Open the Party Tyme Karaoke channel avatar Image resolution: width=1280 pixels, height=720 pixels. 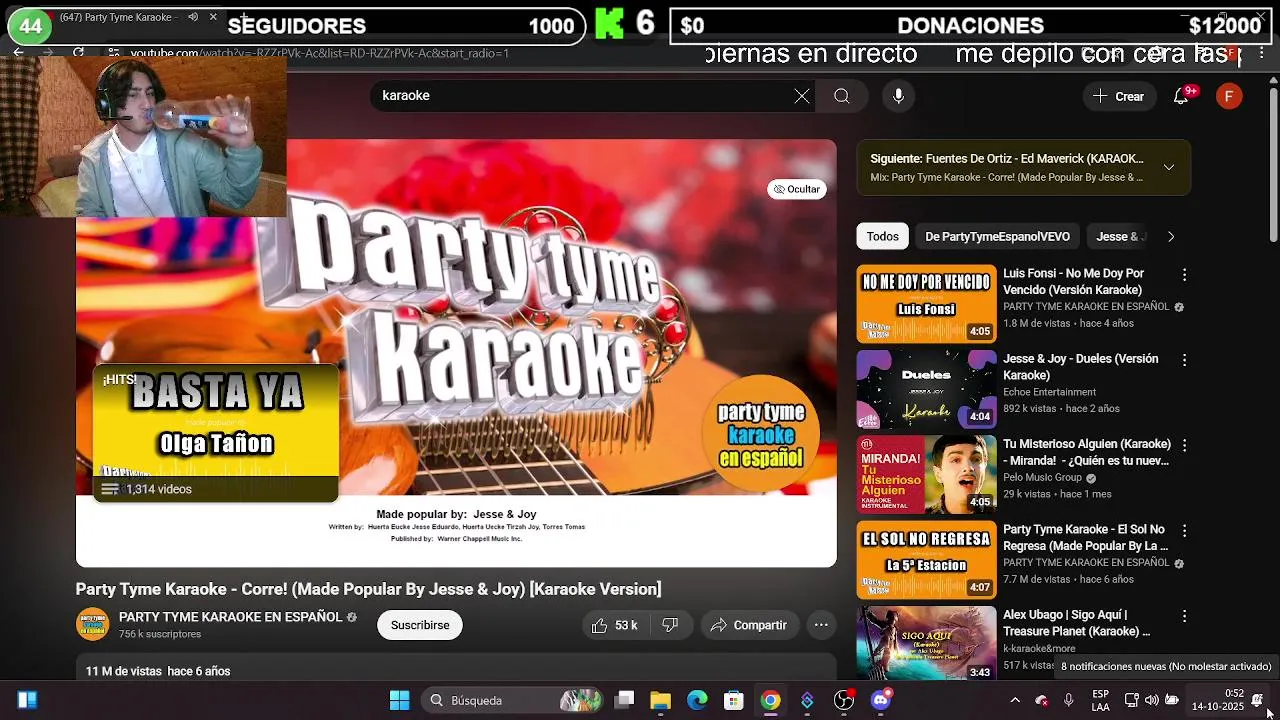click(x=93, y=624)
